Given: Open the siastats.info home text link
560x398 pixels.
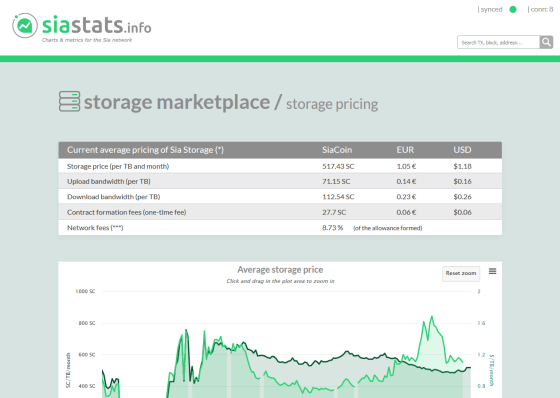Looking at the screenshot, I should pyautogui.click(x=96, y=25).
